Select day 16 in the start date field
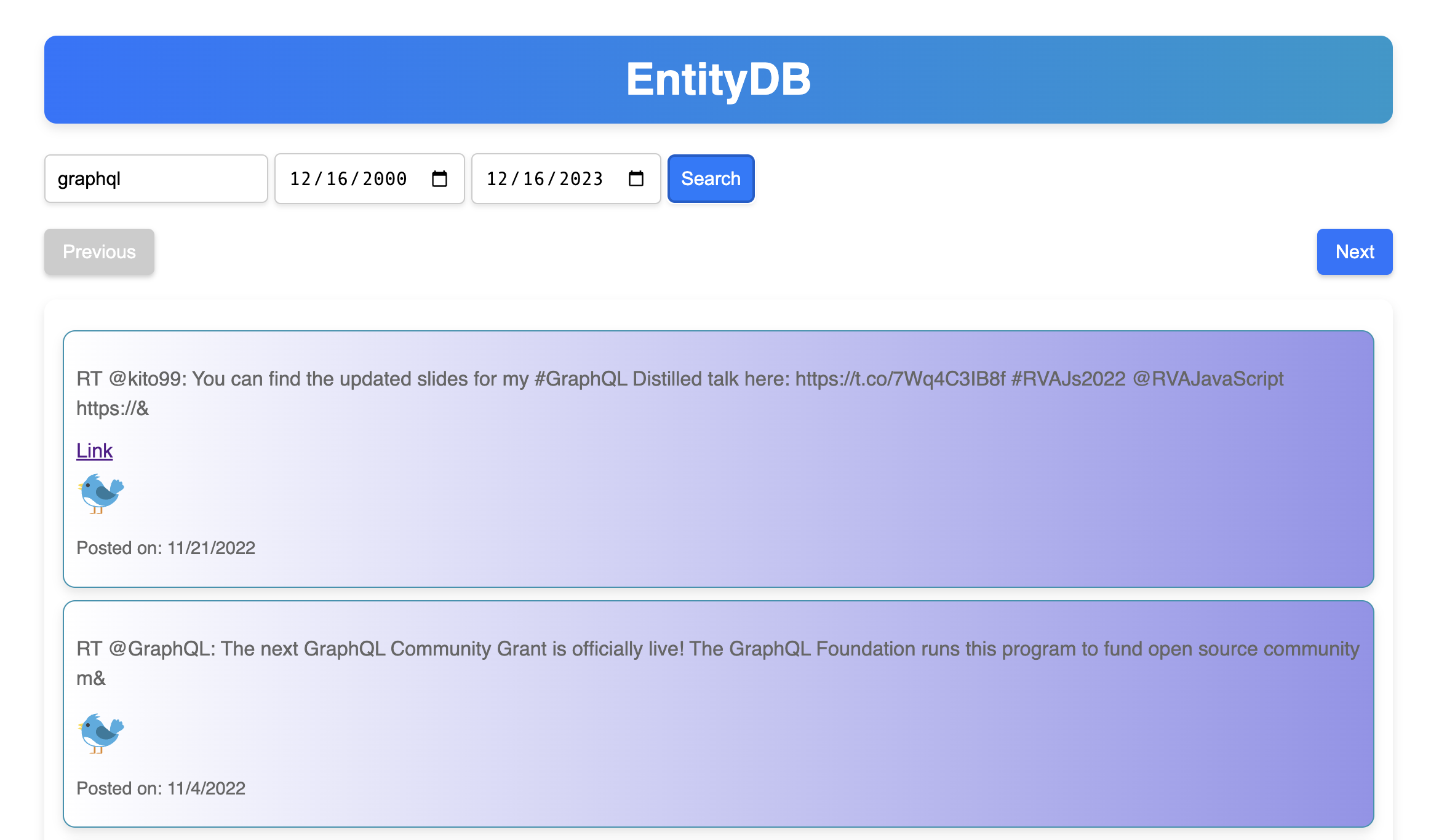The image size is (1431, 840). 337,179
